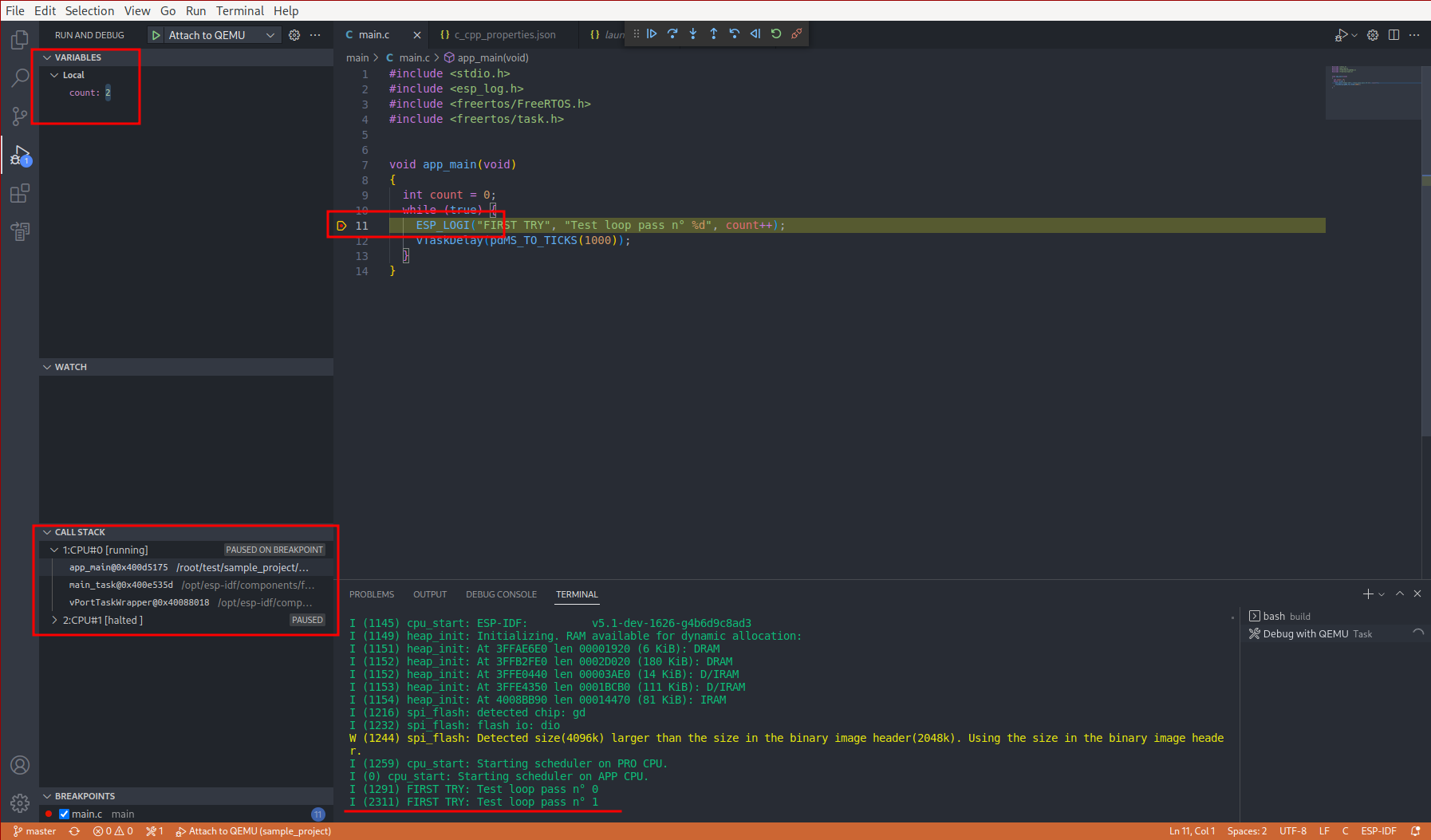Click the Step Over debug button
The height and width of the screenshot is (840, 1431).
672,34
